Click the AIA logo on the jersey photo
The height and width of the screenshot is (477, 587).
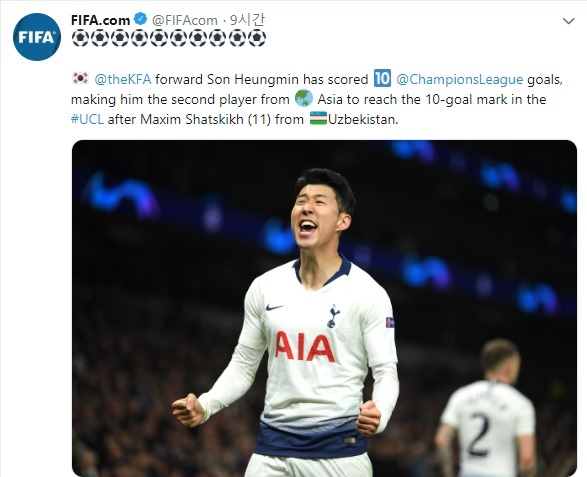click(x=305, y=347)
